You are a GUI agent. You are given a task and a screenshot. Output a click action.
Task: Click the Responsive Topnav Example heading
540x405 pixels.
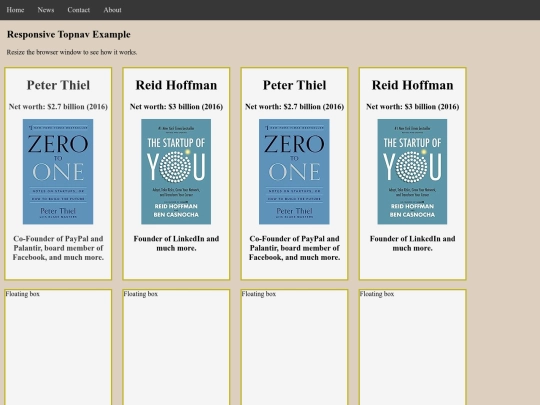[69, 34]
